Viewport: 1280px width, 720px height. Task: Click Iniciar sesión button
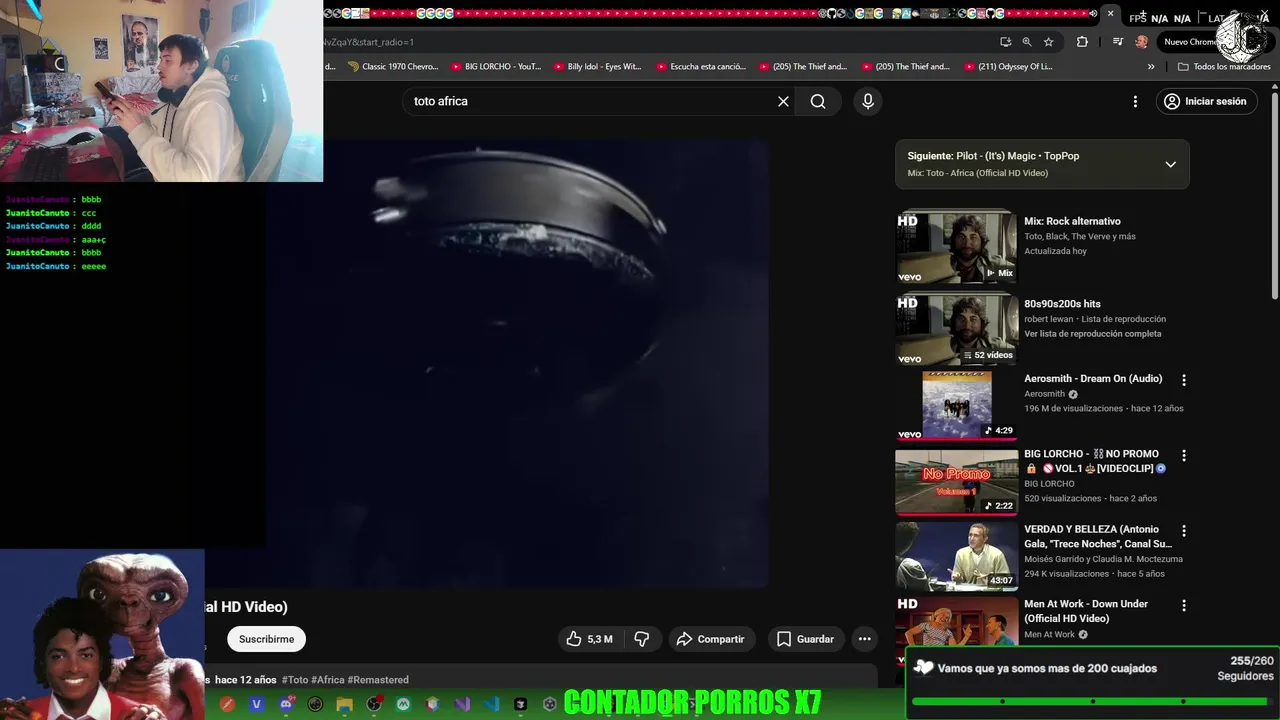coord(1205,101)
